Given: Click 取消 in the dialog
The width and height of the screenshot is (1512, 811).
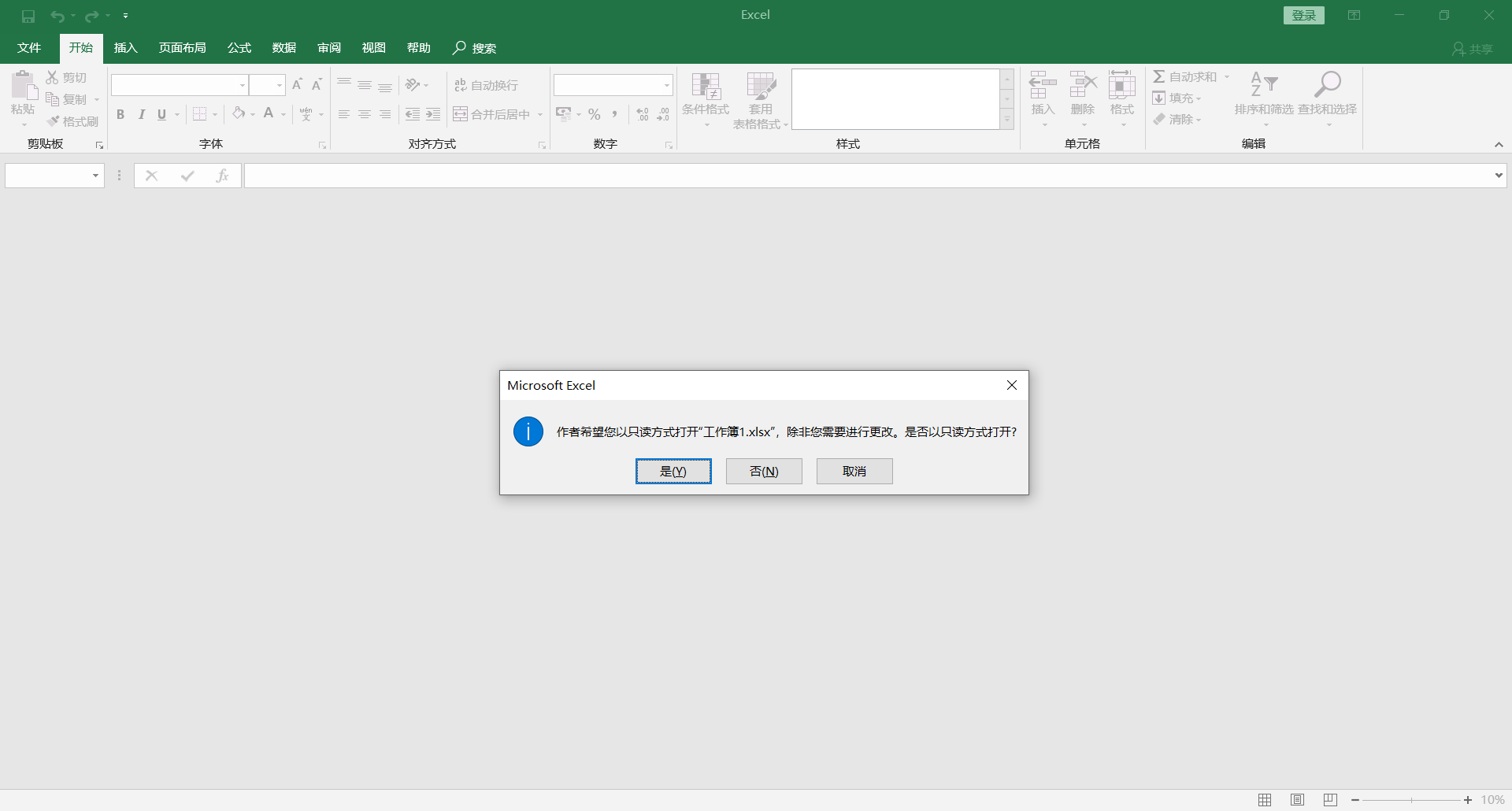Looking at the screenshot, I should (x=854, y=471).
